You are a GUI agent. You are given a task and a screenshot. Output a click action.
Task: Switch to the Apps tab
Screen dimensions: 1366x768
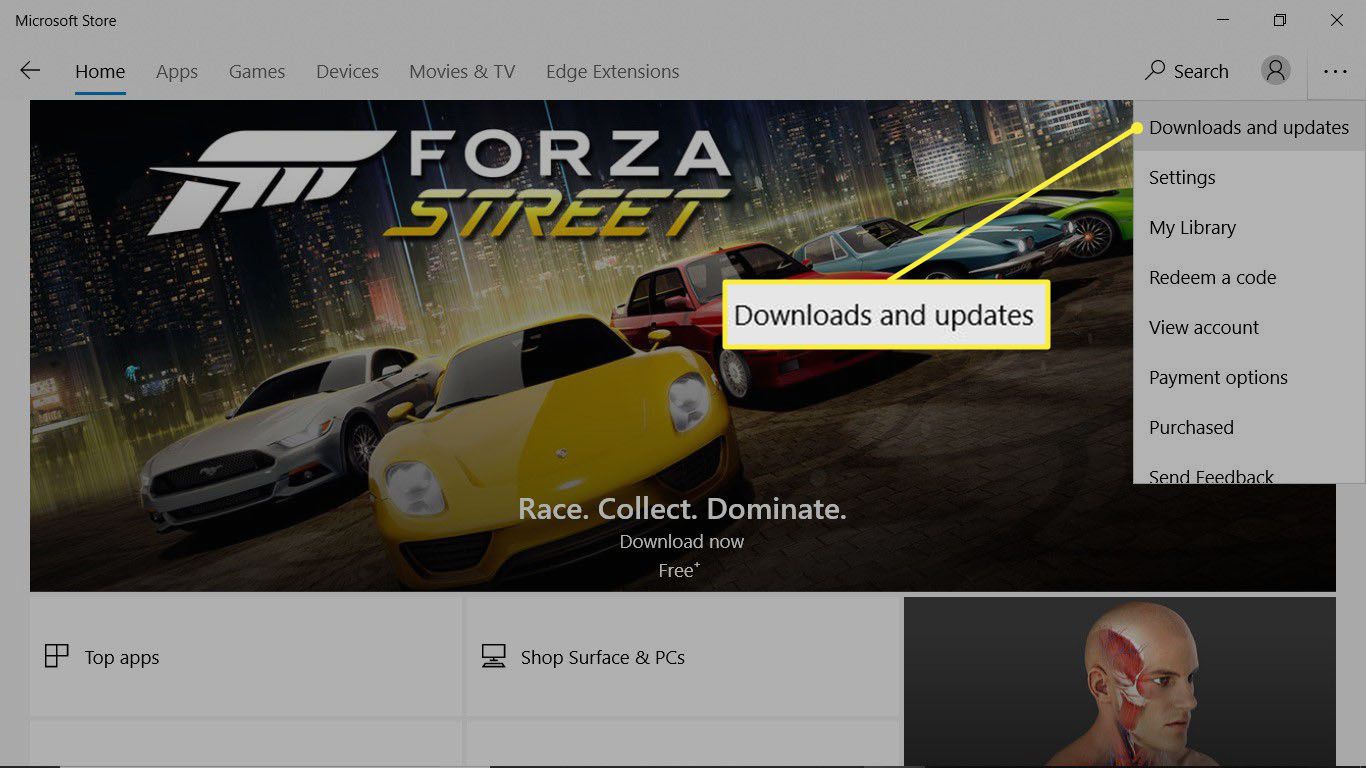point(177,72)
